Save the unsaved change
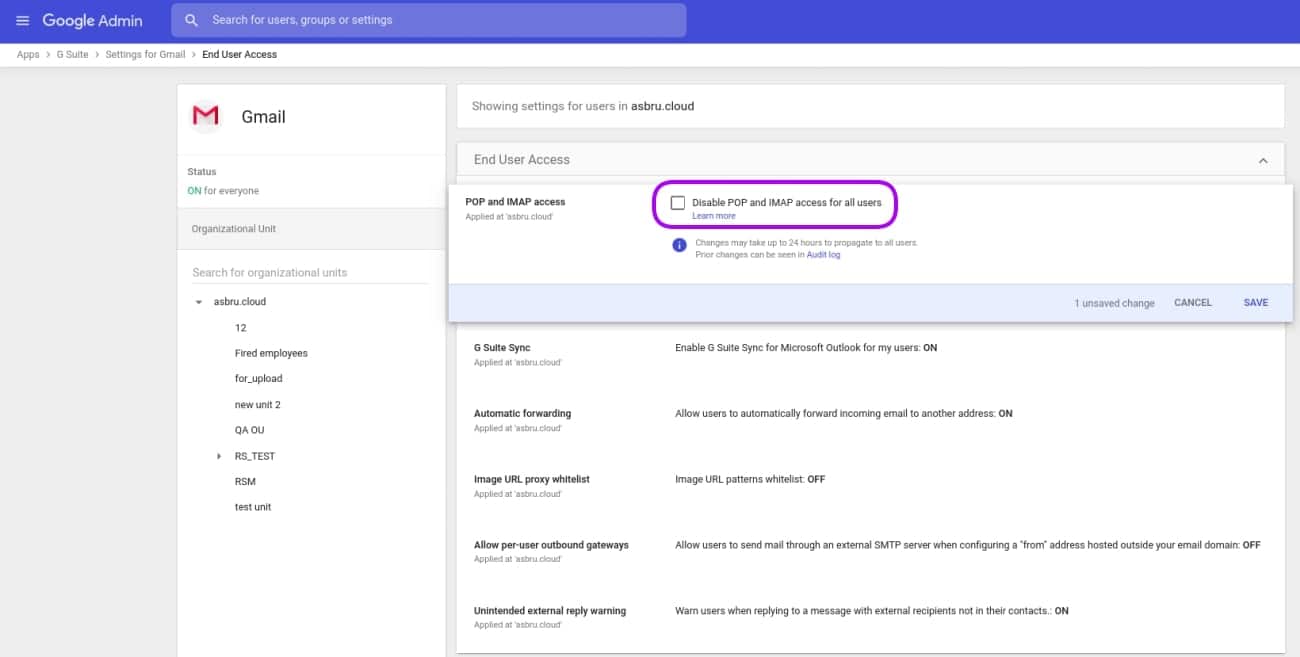Image resolution: width=1300 pixels, height=657 pixels. pyautogui.click(x=1255, y=302)
